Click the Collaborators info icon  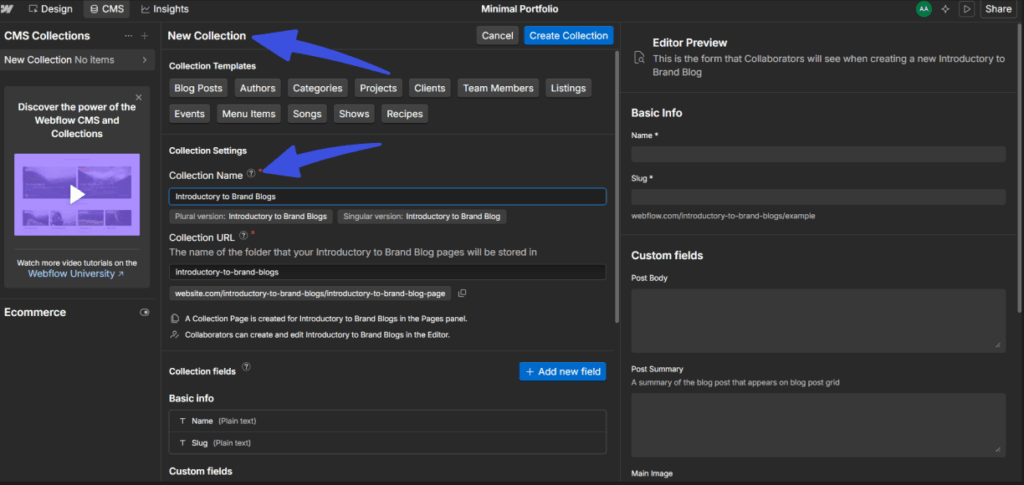[x=174, y=335]
